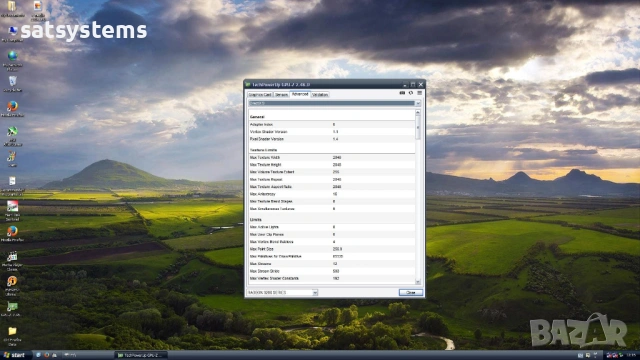The height and width of the screenshot is (360, 640).
Task: Select the GPU-Z taskbar button
Action: (x=141, y=355)
